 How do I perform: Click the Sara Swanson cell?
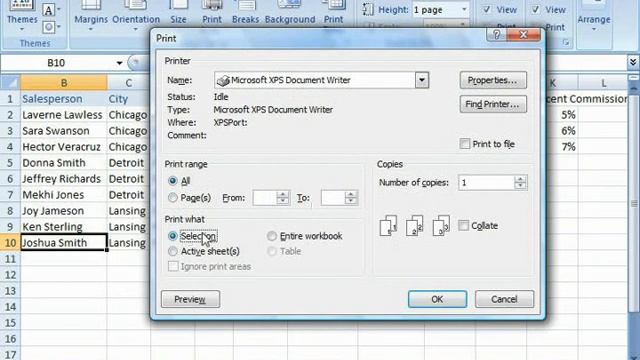tap(64, 131)
